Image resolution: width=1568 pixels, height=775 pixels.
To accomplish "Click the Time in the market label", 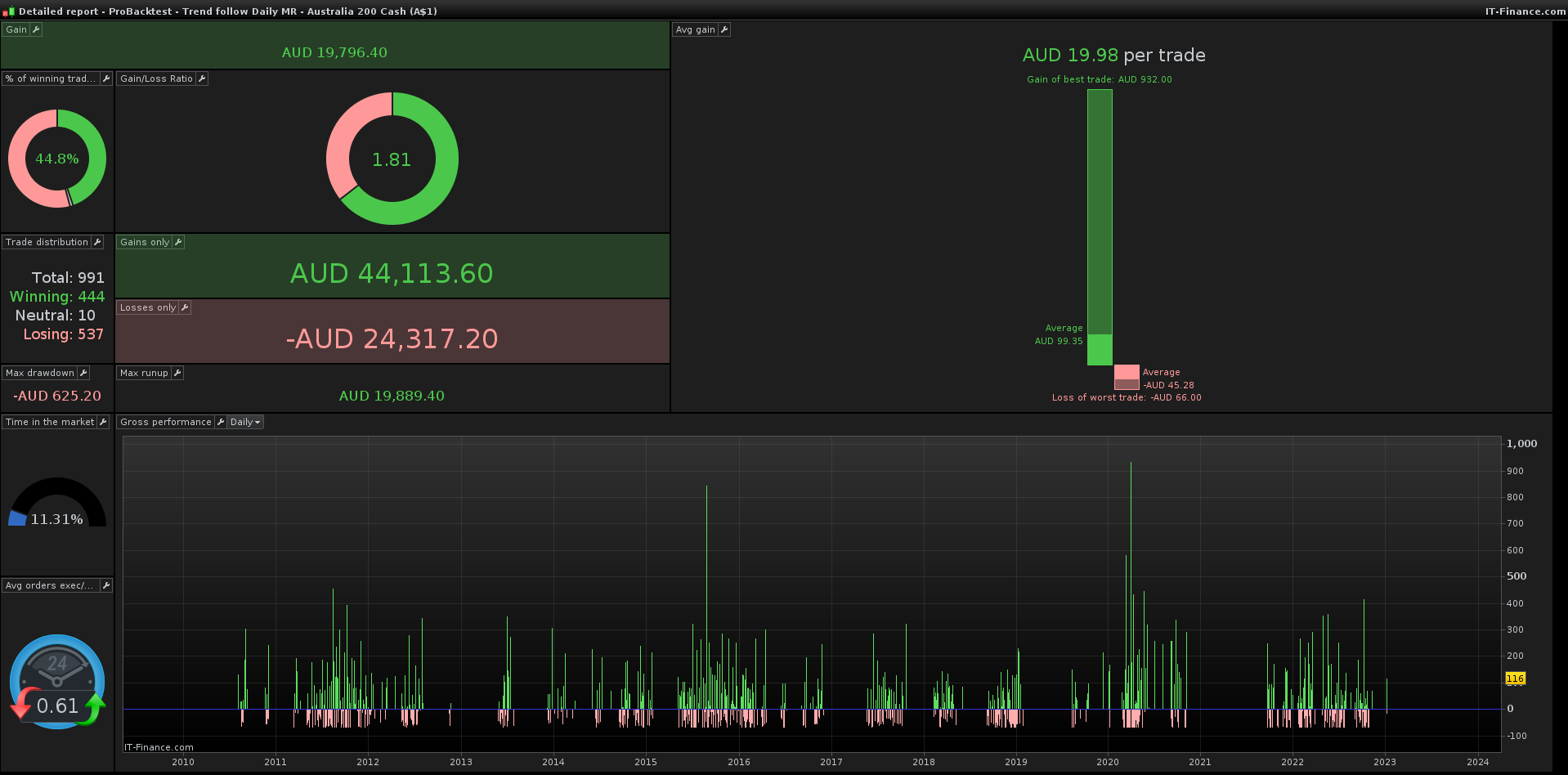I will pyautogui.click(x=50, y=422).
